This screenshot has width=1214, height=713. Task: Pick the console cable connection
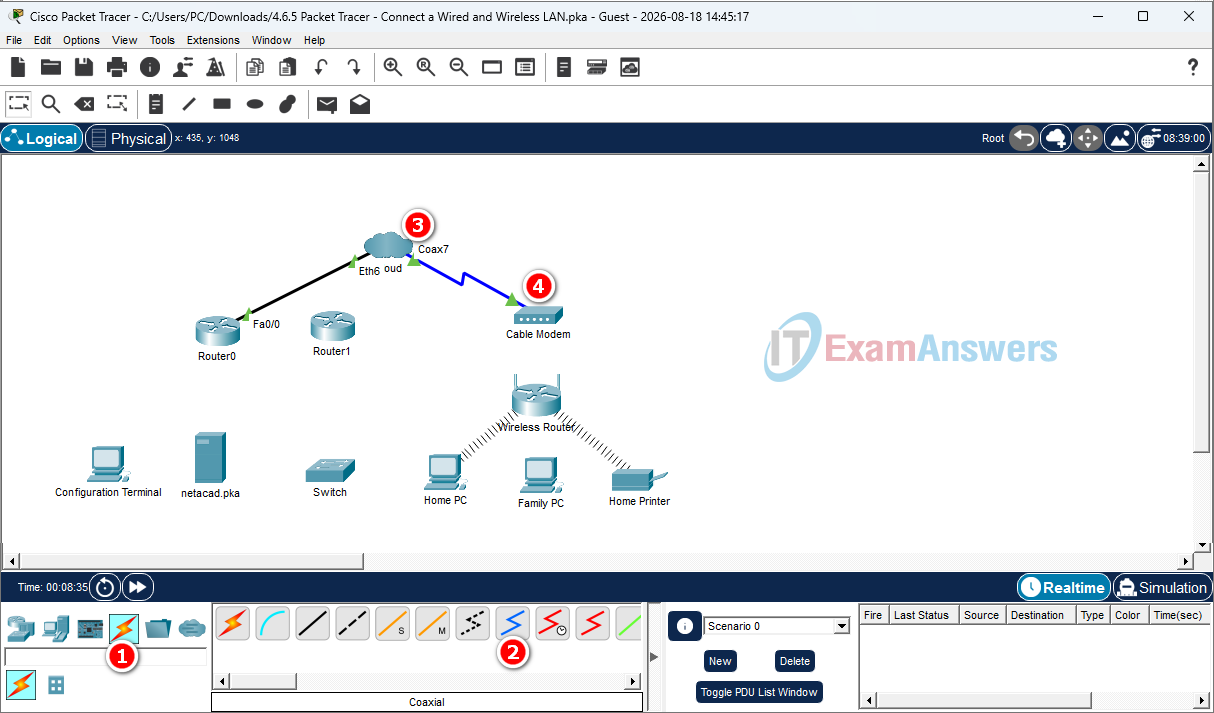click(x=272, y=624)
